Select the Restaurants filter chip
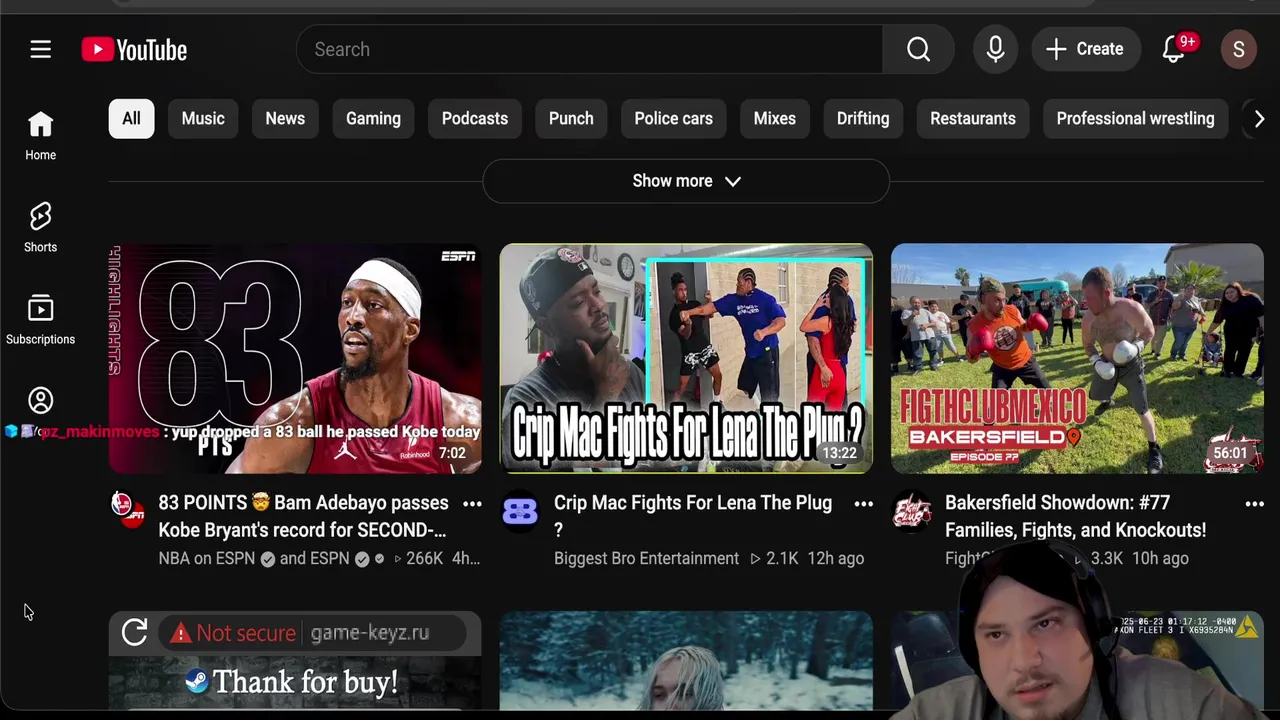 [x=973, y=118]
